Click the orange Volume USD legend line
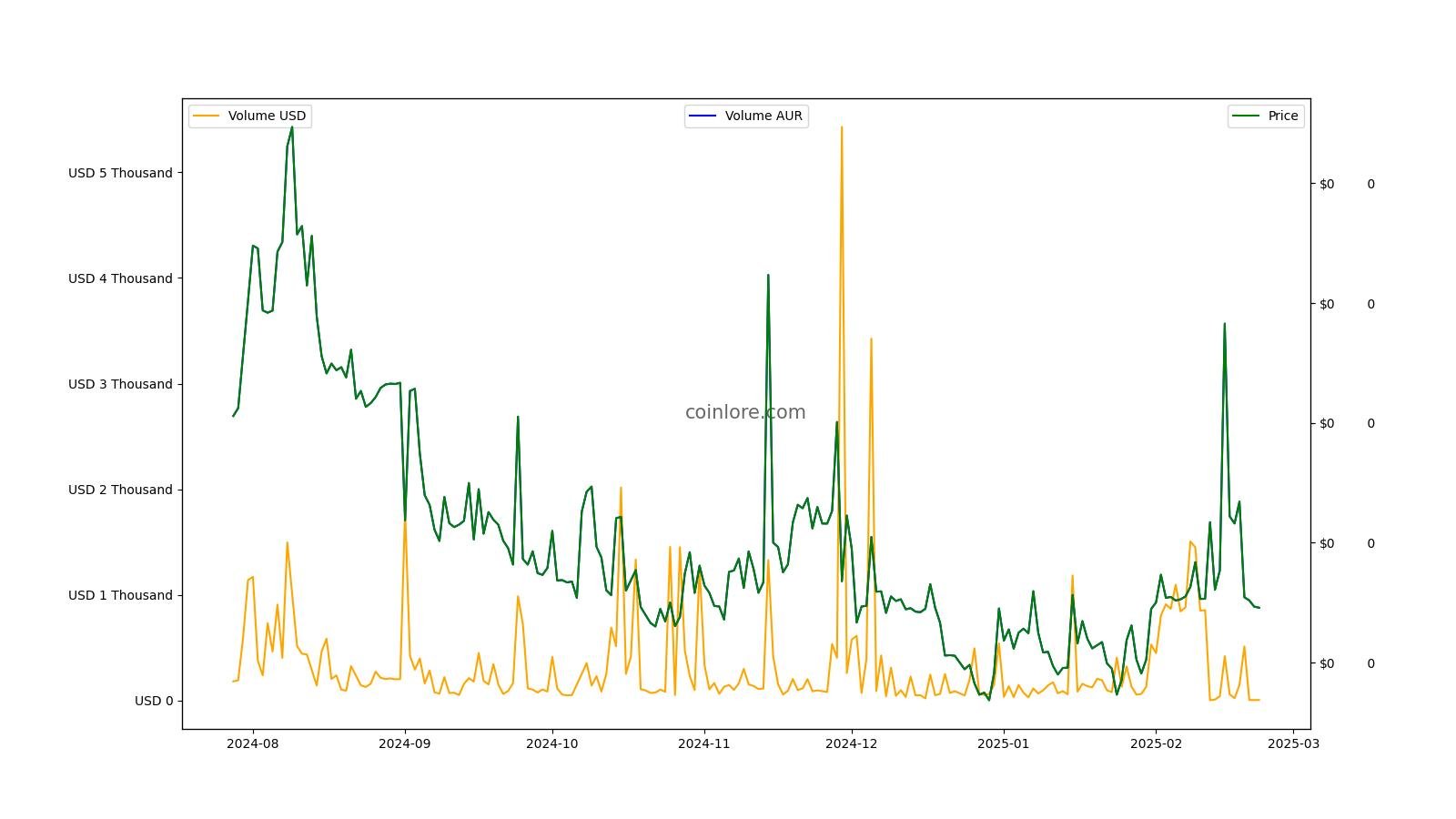The width and height of the screenshot is (1456, 819). point(207,116)
